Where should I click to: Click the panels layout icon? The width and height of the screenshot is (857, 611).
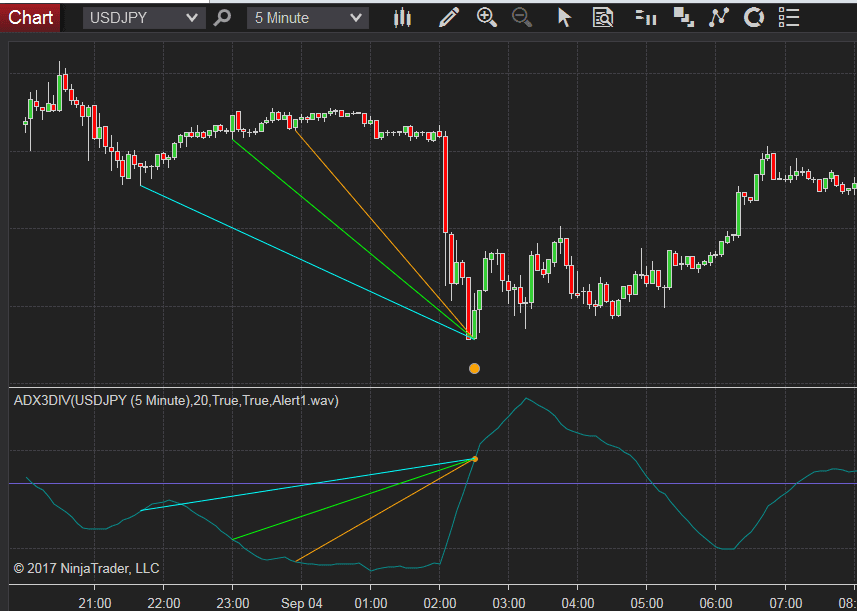click(683, 17)
